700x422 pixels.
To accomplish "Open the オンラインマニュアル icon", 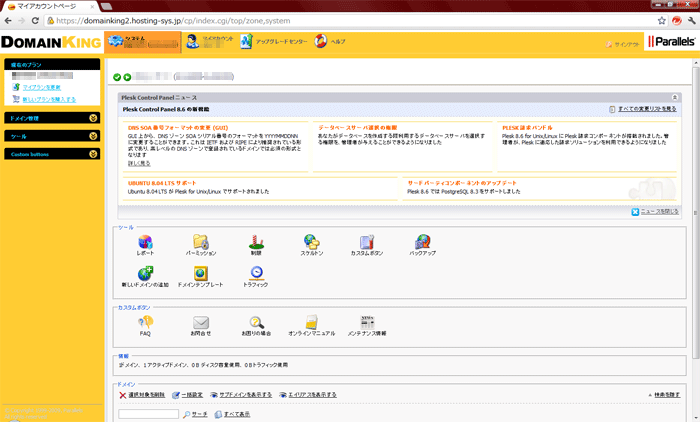I will pyautogui.click(x=312, y=322).
